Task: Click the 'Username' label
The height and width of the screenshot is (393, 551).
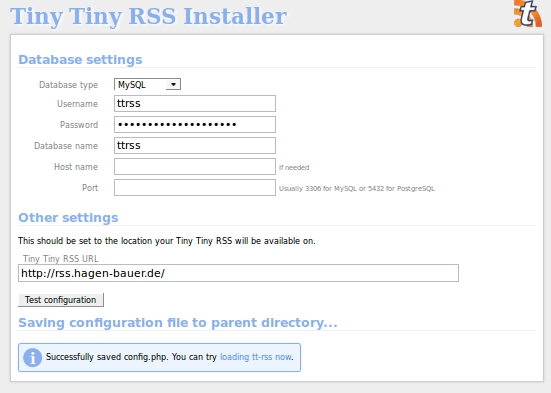Action: [78, 104]
